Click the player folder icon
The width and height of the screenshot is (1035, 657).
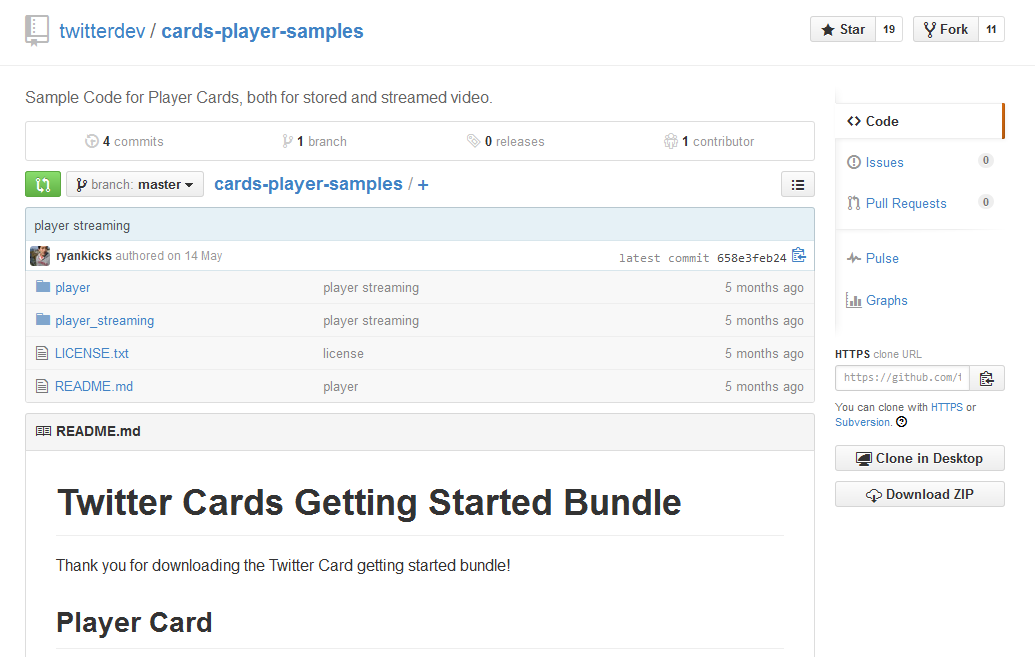(x=43, y=287)
